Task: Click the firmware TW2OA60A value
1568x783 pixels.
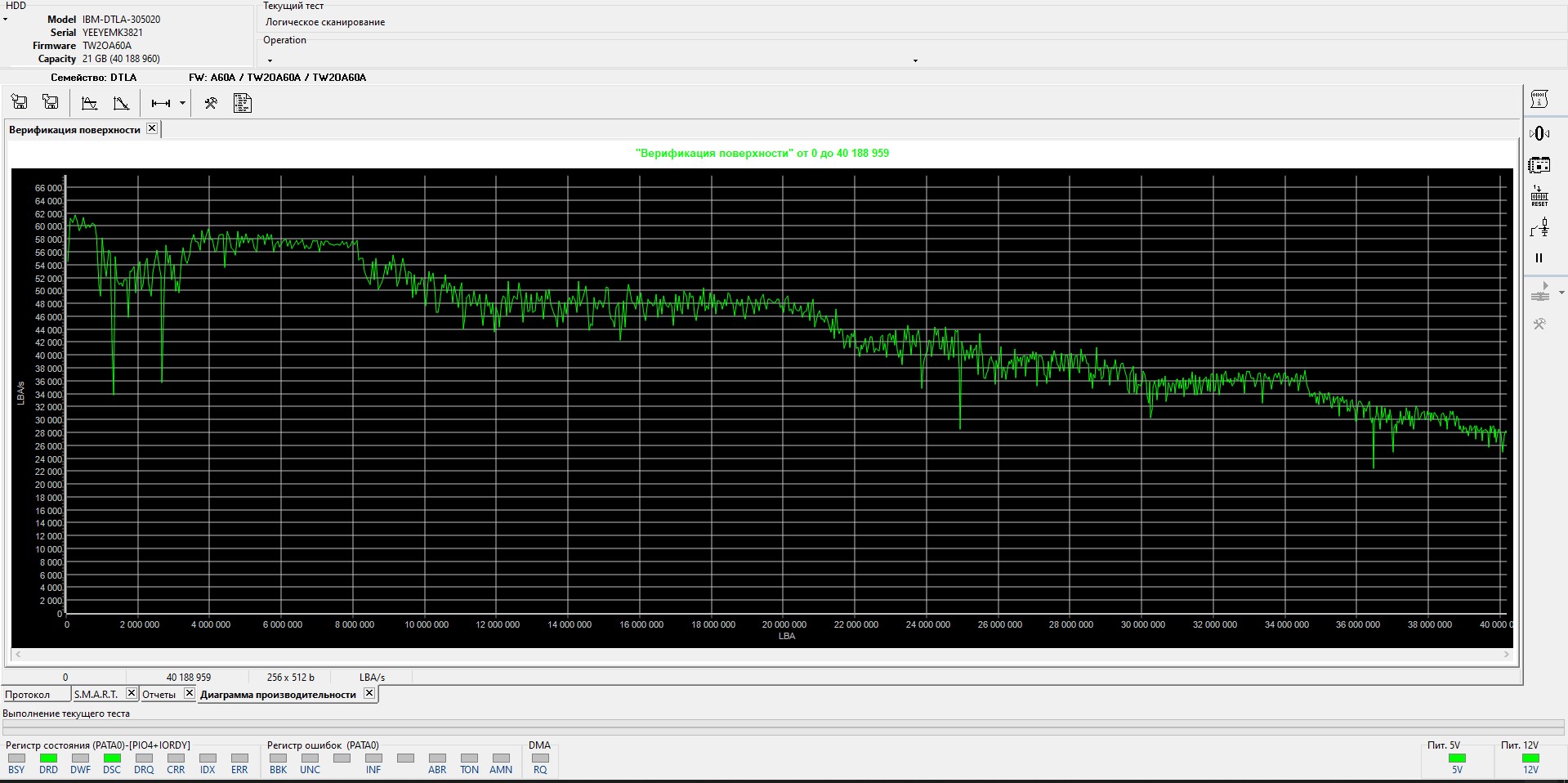Action: 107,46
